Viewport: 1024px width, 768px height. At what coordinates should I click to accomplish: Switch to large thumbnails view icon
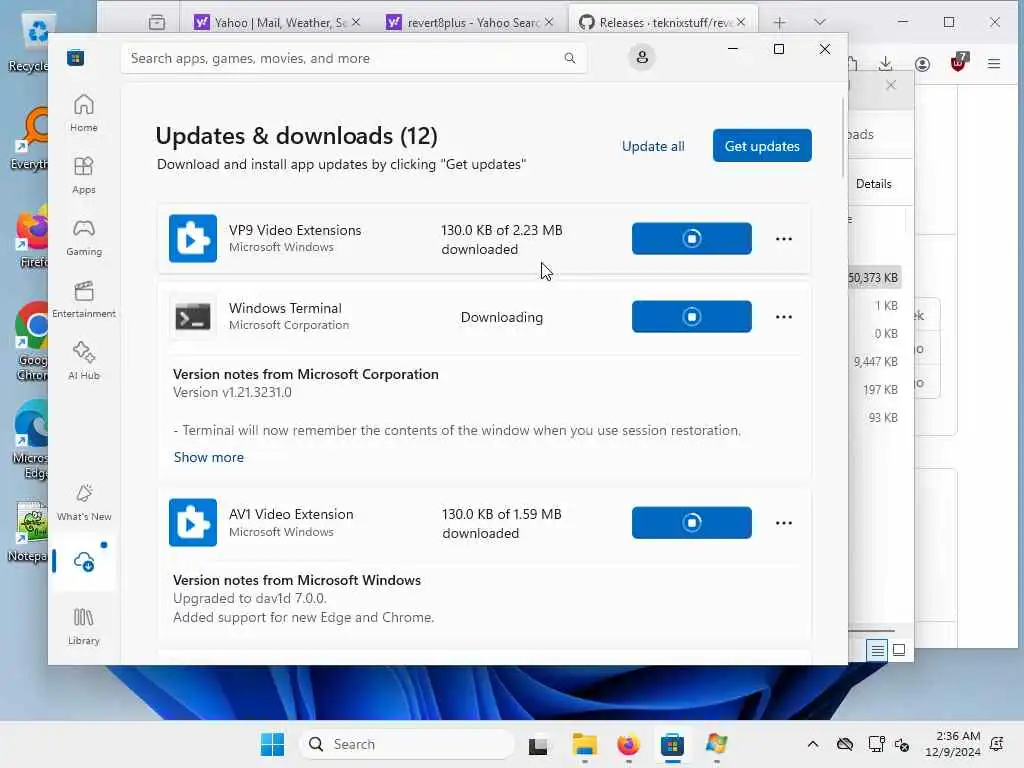click(x=899, y=650)
